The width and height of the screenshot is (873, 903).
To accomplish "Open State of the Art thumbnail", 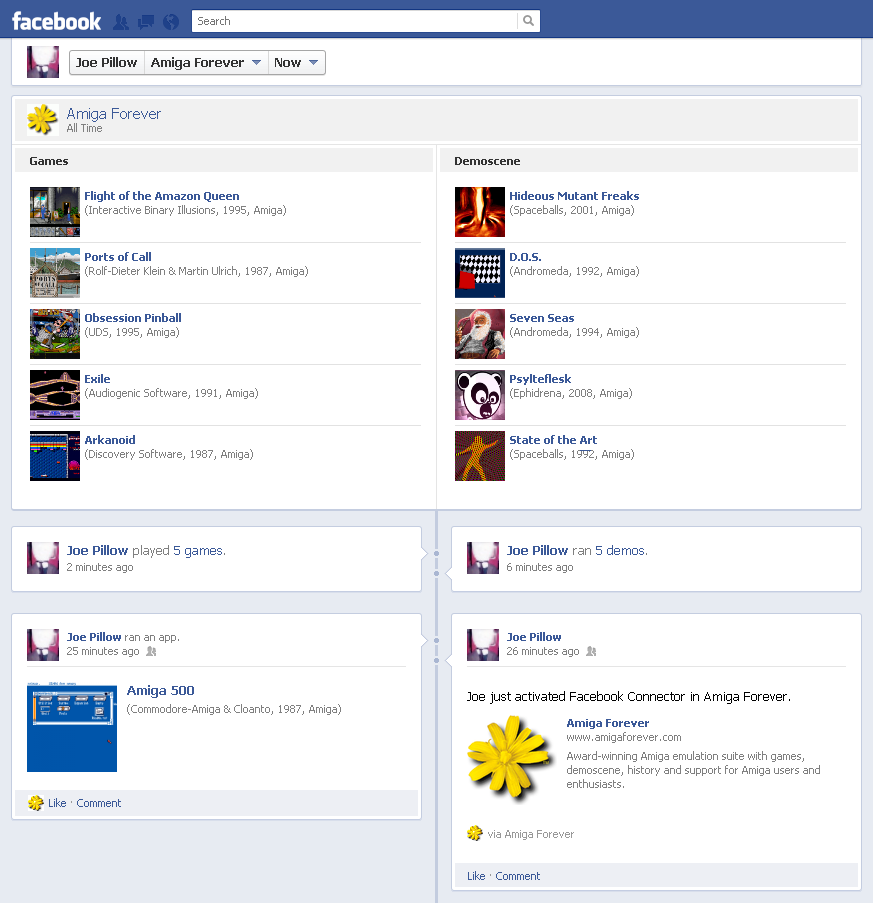I will point(480,456).
